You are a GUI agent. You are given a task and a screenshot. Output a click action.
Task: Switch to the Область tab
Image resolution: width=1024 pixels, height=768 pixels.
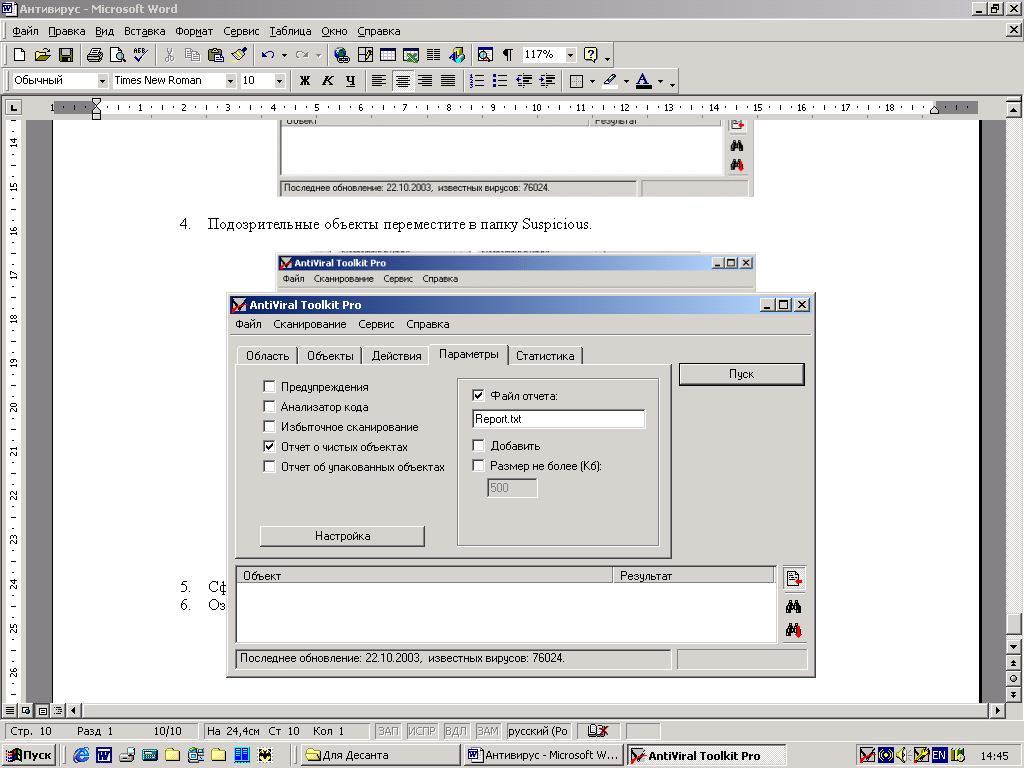click(267, 356)
